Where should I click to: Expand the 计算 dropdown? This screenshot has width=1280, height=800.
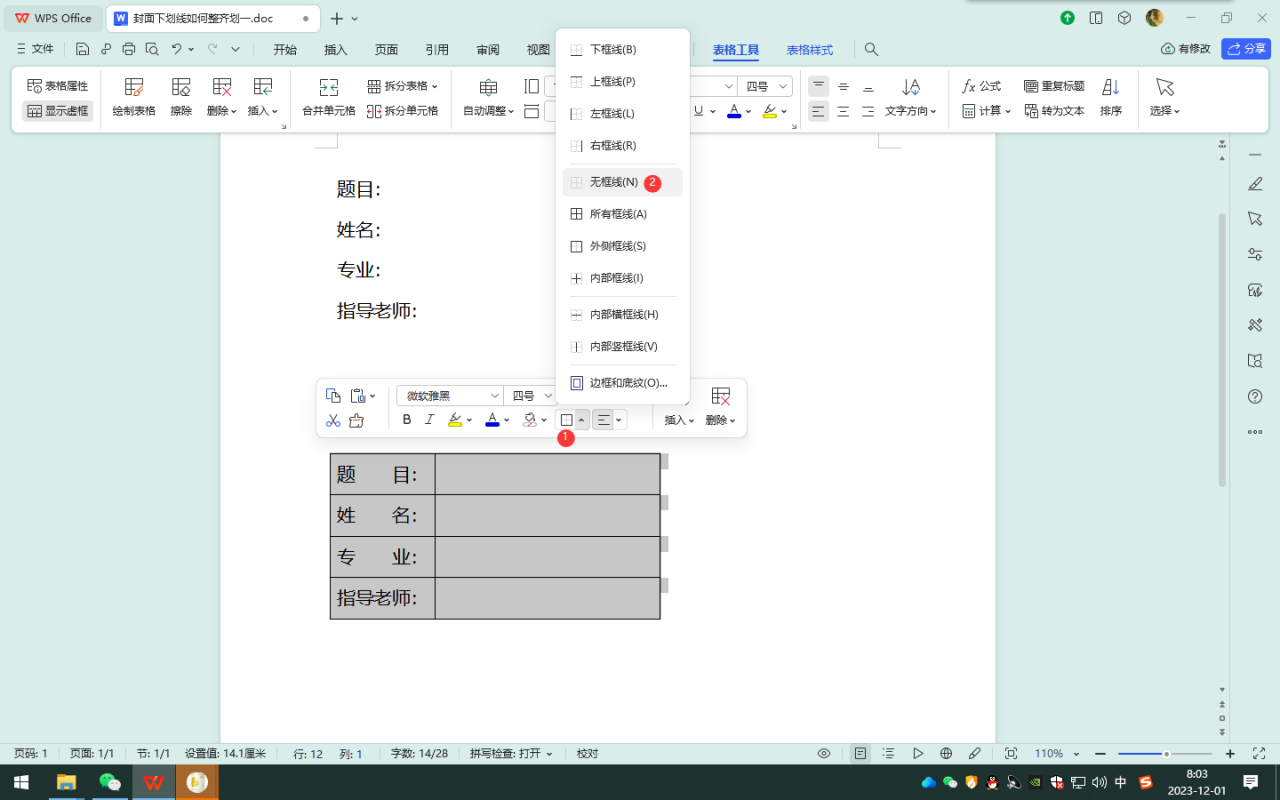[x=987, y=111]
